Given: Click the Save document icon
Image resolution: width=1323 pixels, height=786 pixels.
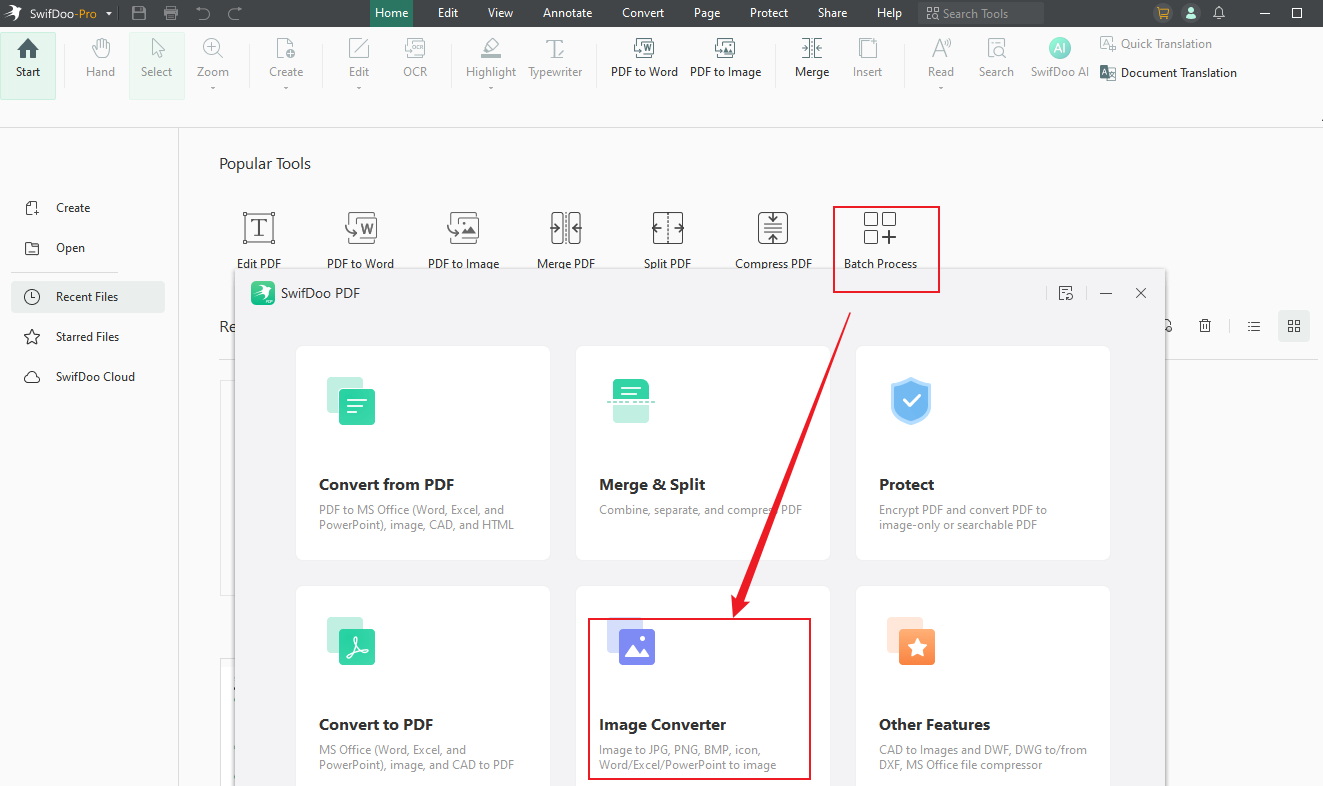Looking at the screenshot, I should [x=138, y=13].
